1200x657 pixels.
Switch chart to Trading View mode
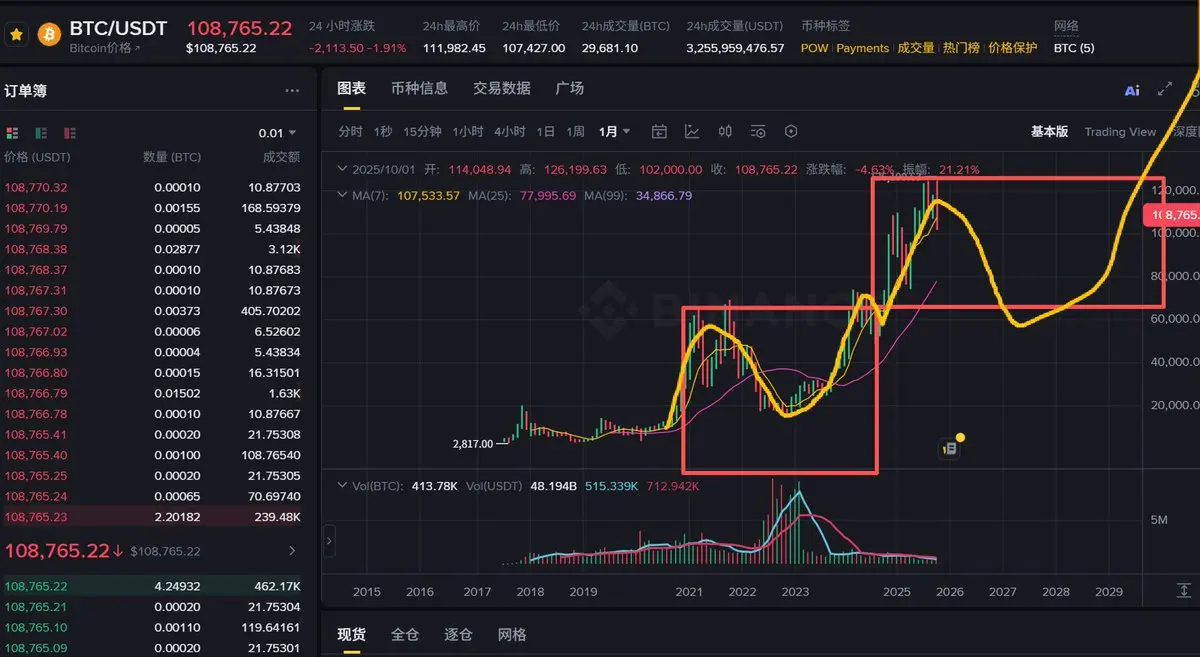(1120, 131)
